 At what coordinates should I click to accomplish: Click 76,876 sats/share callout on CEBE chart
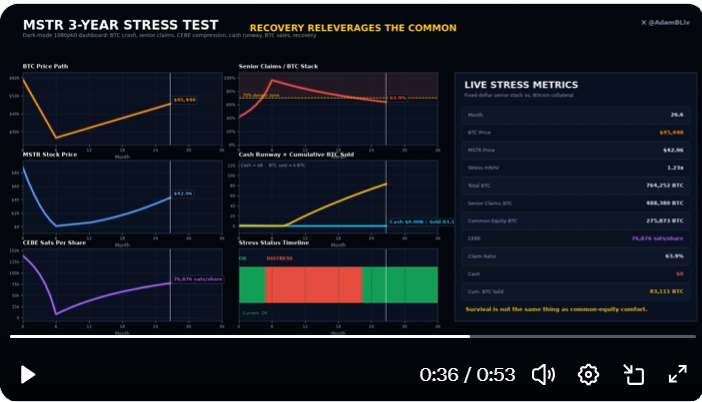pos(198,279)
